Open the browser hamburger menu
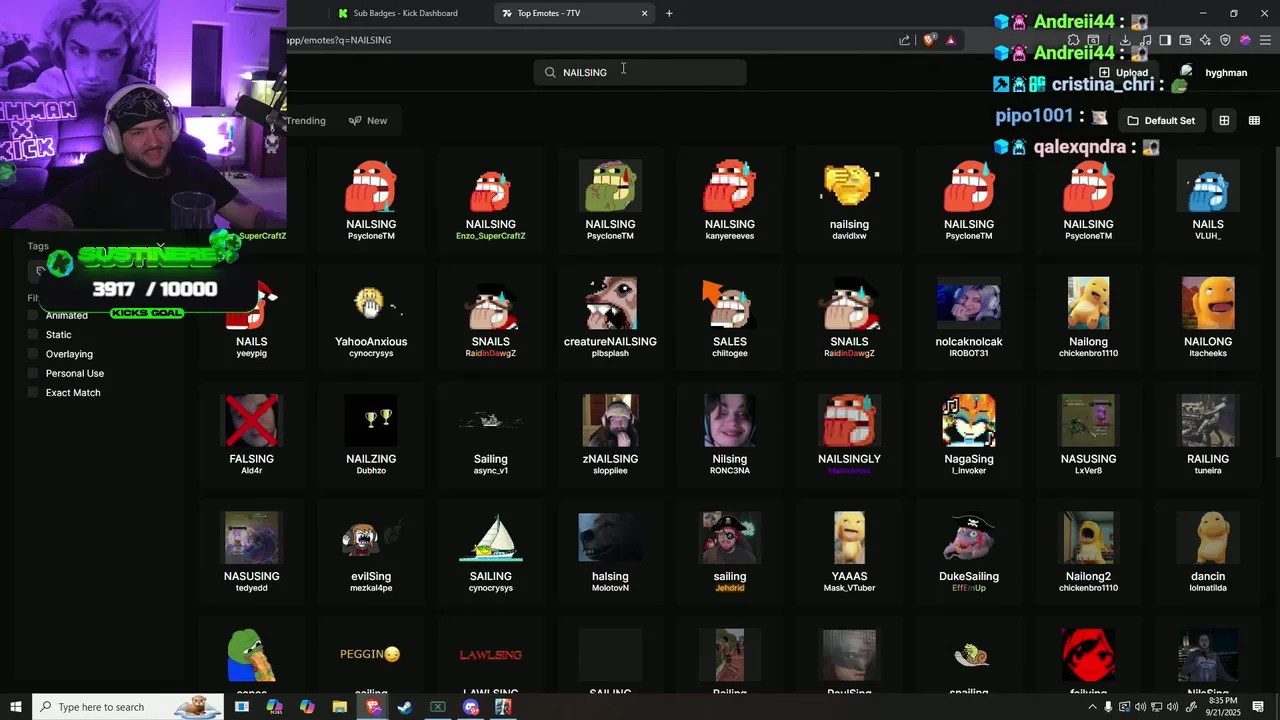This screenshot has height=720, width=1280. tap(1265, 40)
